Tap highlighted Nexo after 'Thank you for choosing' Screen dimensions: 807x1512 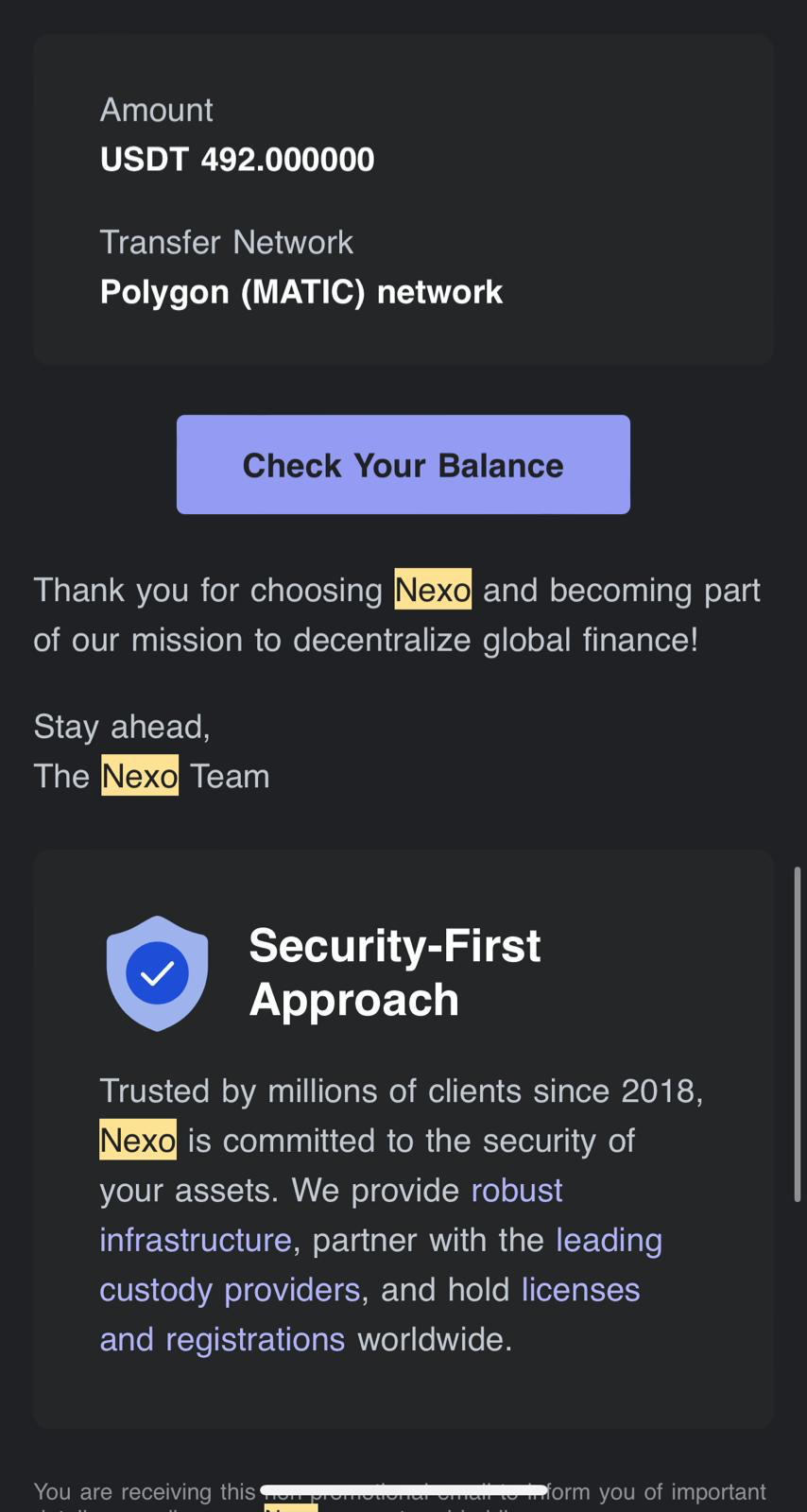pyautogui.click(x=433, y=590)
